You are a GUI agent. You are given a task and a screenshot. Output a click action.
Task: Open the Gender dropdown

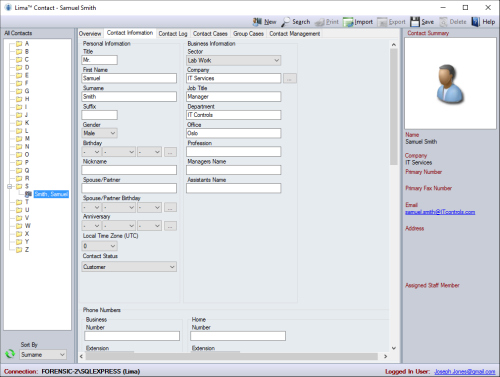[99, 133]
